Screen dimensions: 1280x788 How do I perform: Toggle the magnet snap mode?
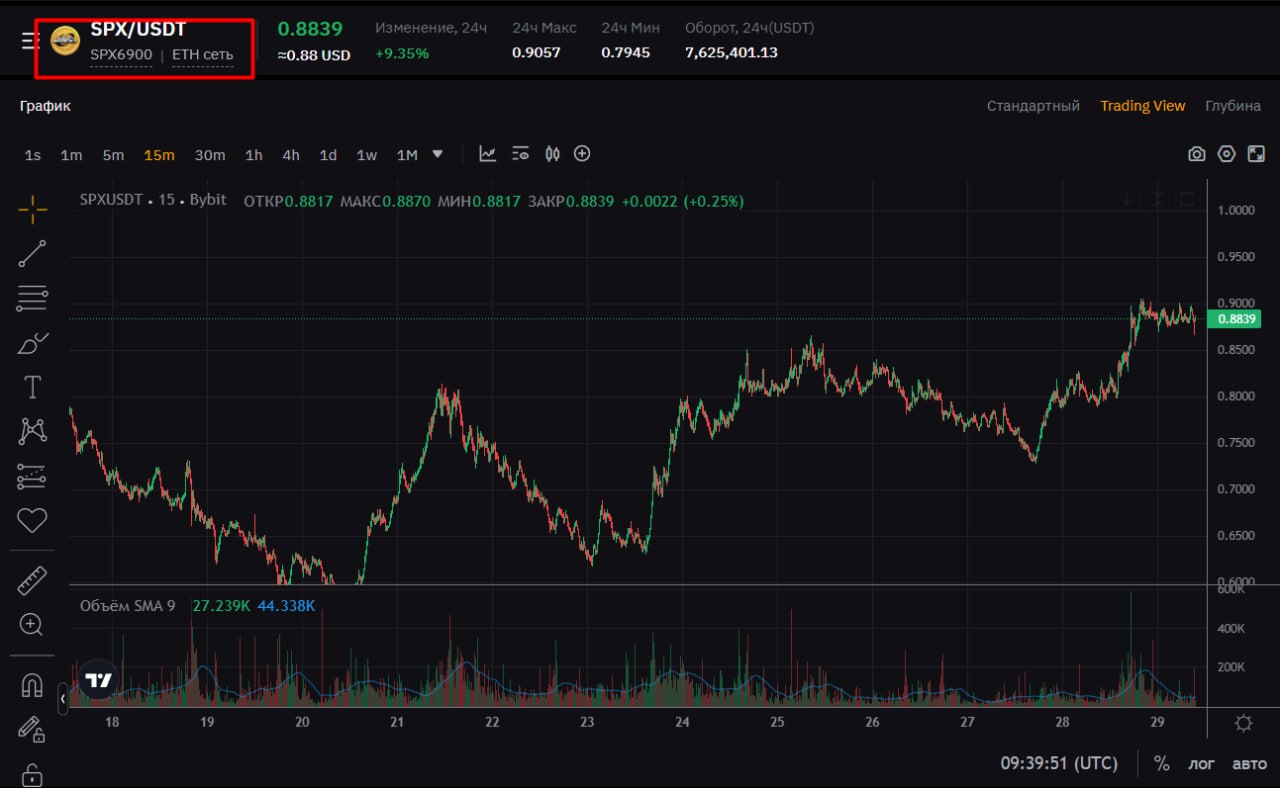point(32,686)
